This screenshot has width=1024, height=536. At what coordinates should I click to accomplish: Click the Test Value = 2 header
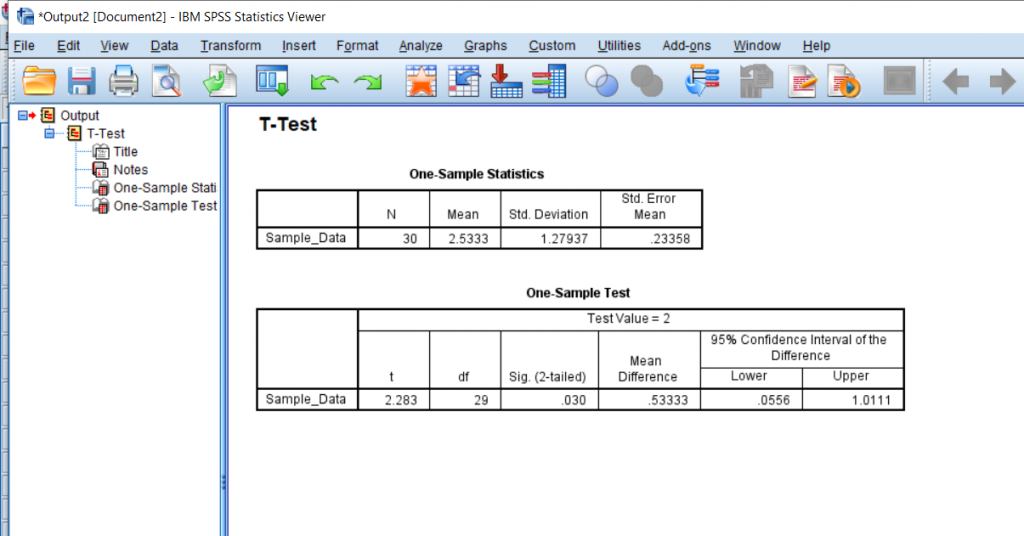pyautogui.click(x=628, y=319)
